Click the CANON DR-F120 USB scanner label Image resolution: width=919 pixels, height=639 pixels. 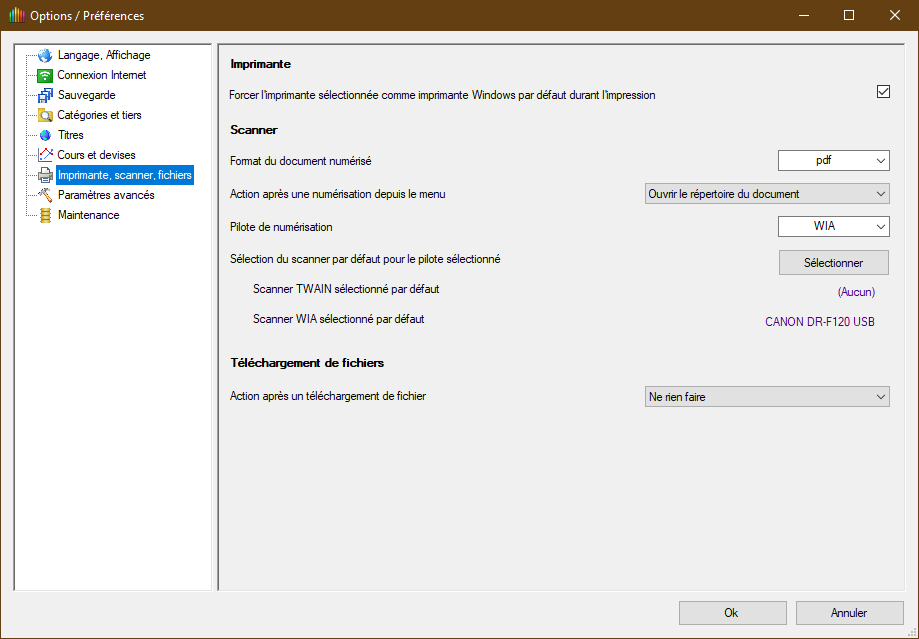(819, 322)
